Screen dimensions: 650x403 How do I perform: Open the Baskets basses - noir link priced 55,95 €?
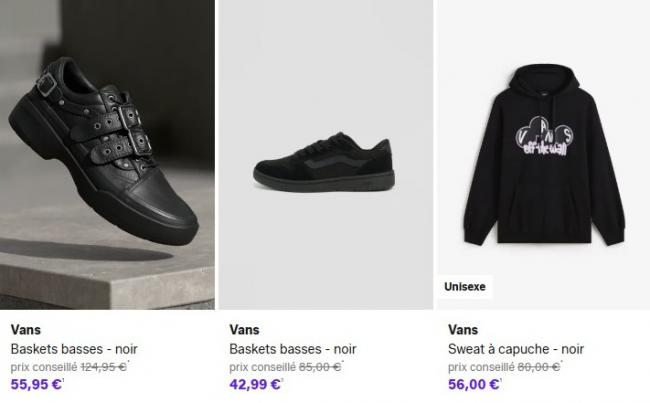[x=74, y=349]
